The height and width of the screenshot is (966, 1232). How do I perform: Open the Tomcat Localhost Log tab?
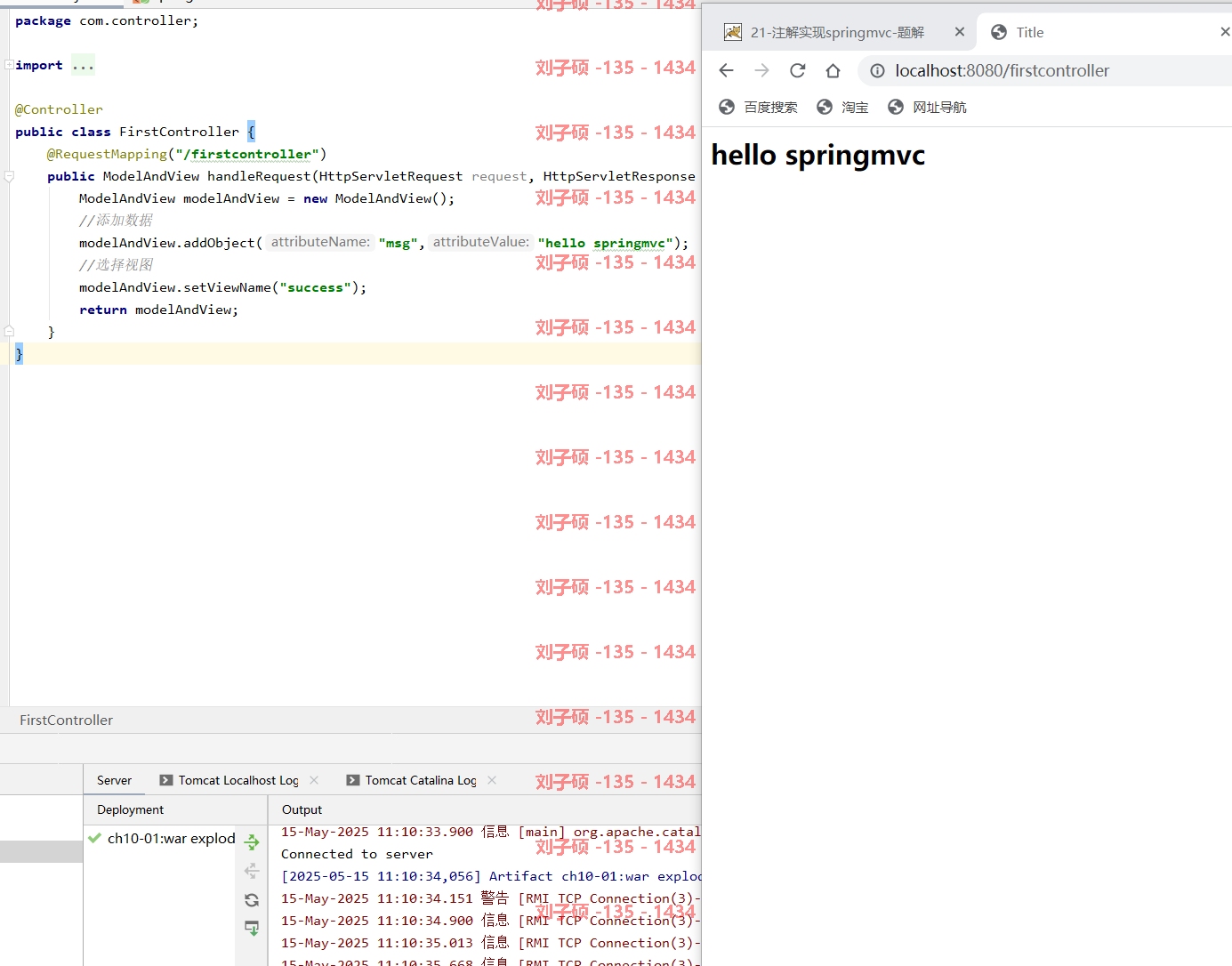click(x=238, y=780)
